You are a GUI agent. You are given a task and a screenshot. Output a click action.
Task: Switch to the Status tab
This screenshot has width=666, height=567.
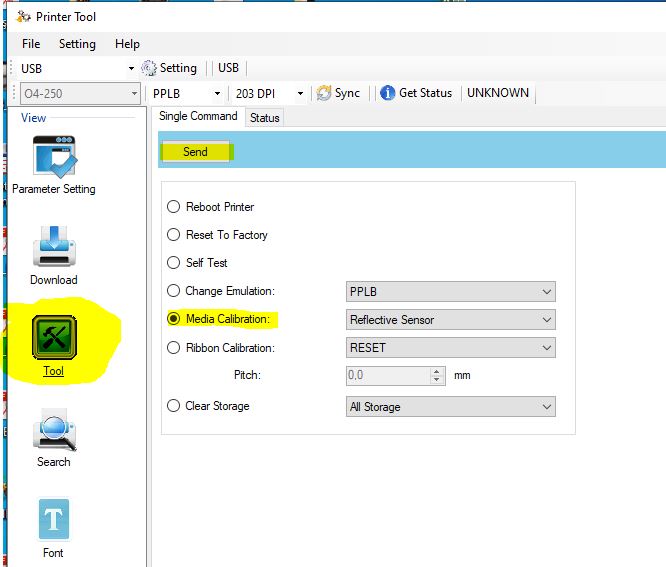click(x=265, y=118)
